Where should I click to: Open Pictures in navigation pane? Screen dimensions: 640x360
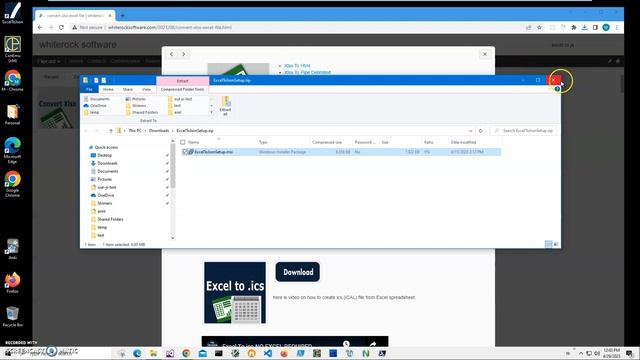pyautogui.click(x=101, y=179)
